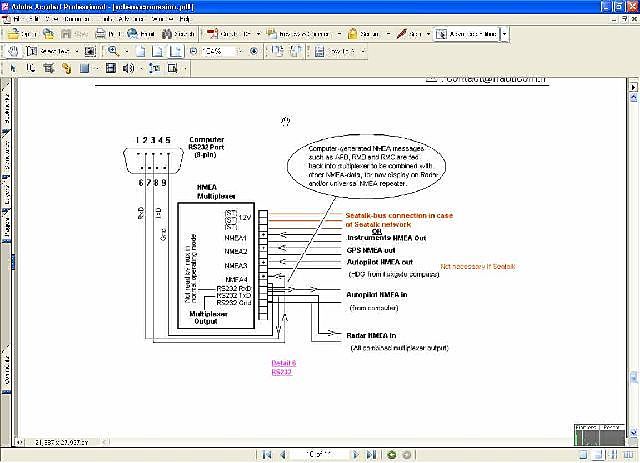Click the zoom out minus button

(194, 51)
